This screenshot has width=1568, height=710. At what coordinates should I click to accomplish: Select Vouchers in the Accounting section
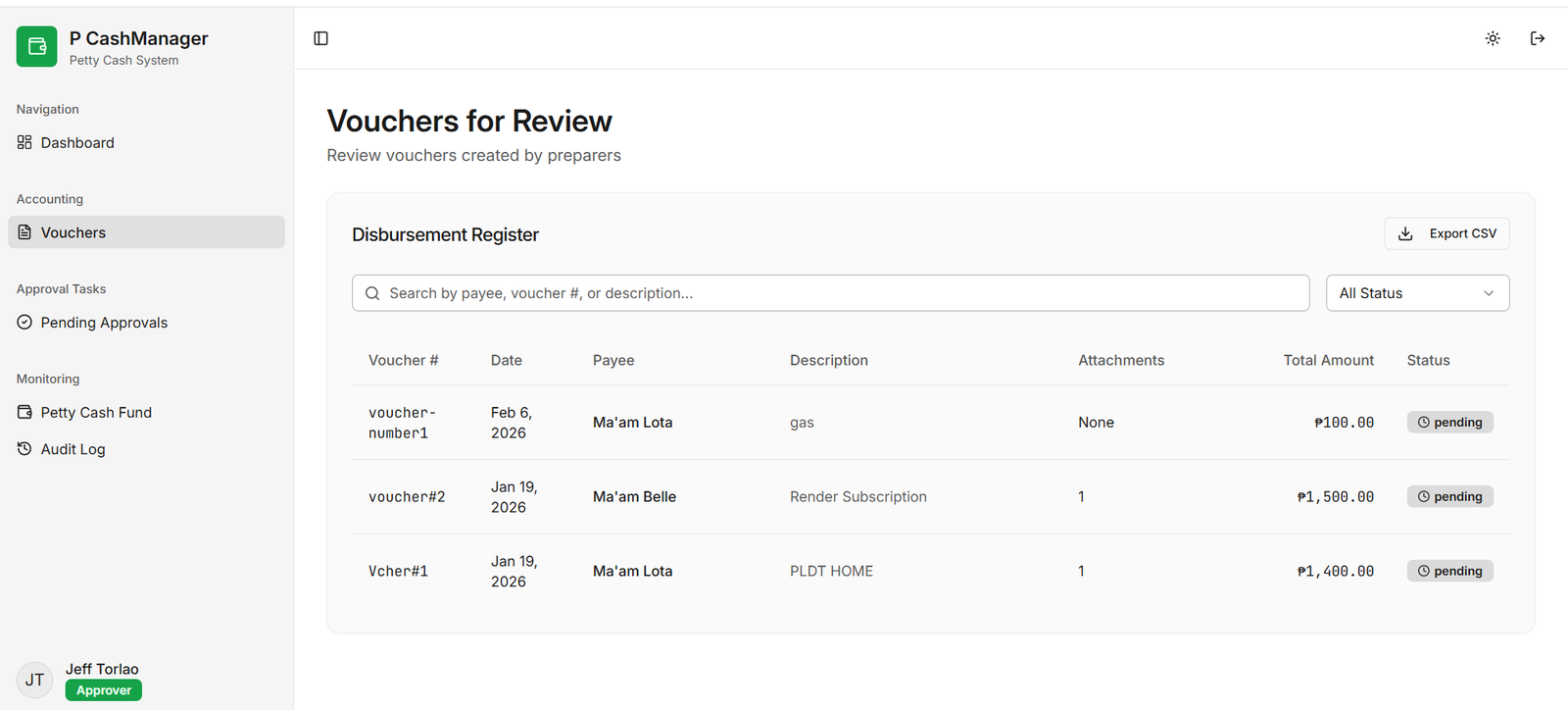coord(73,232)
